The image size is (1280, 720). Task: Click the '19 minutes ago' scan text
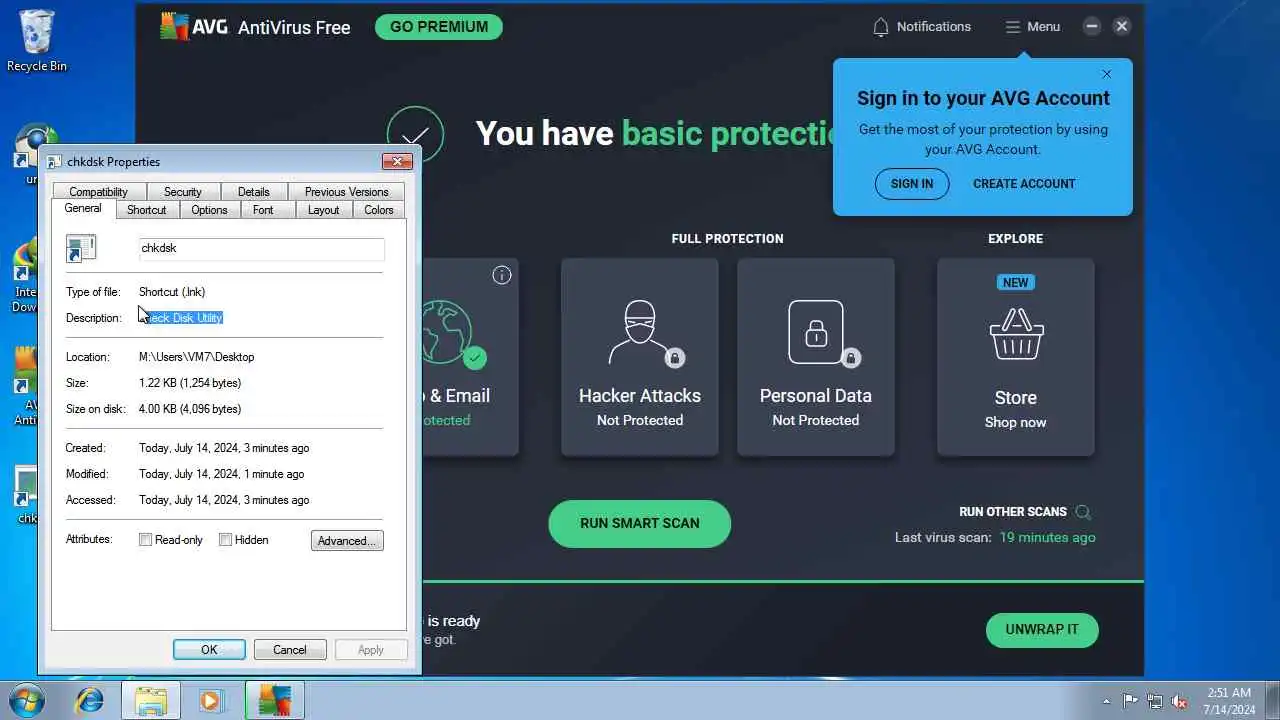coord(1047,538)
